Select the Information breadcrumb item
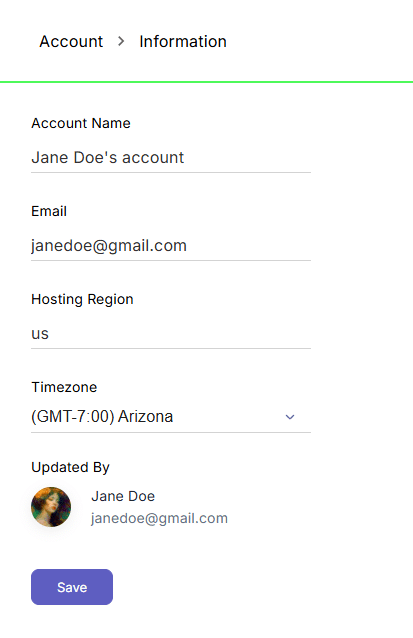 coord(183,42)
